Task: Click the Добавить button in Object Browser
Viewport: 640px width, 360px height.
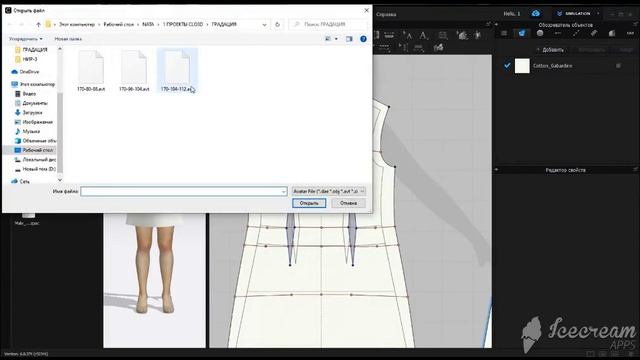Action: click(550, 50)
